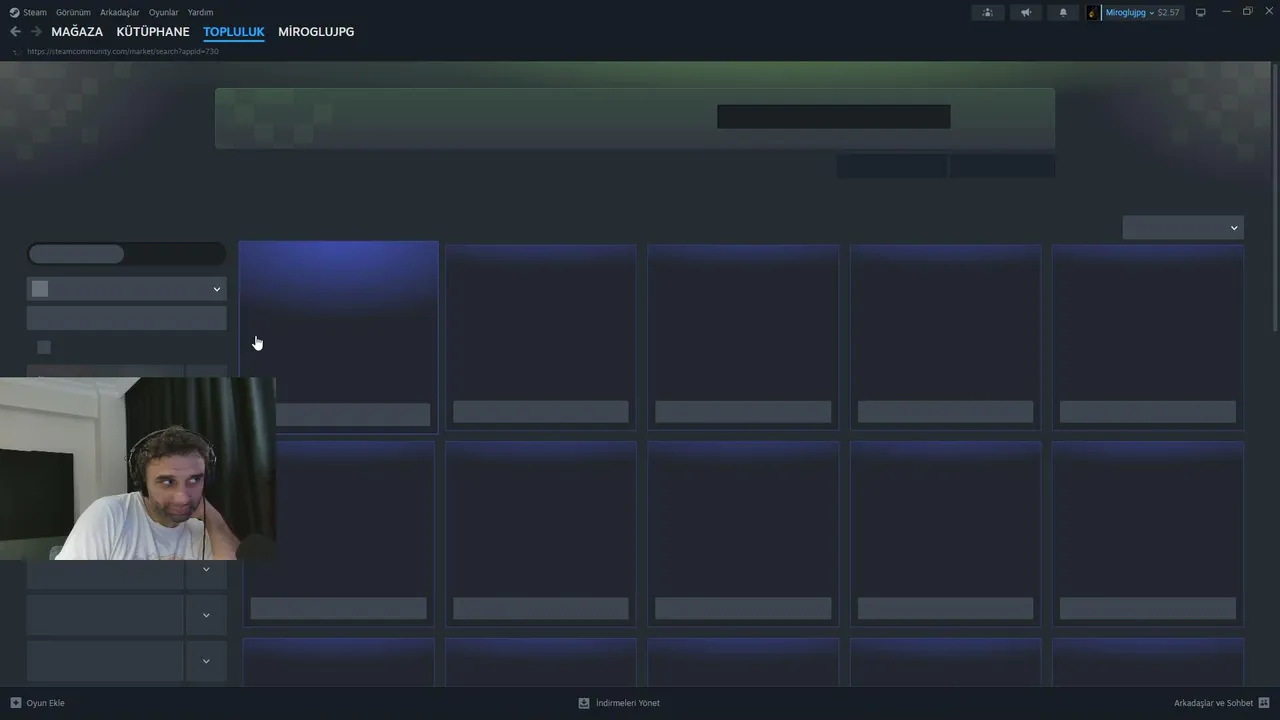The width and height of the screenshot is (1280, 720).
Task: Click the plus icon beside Oyun Ekle
Action: 16,703
